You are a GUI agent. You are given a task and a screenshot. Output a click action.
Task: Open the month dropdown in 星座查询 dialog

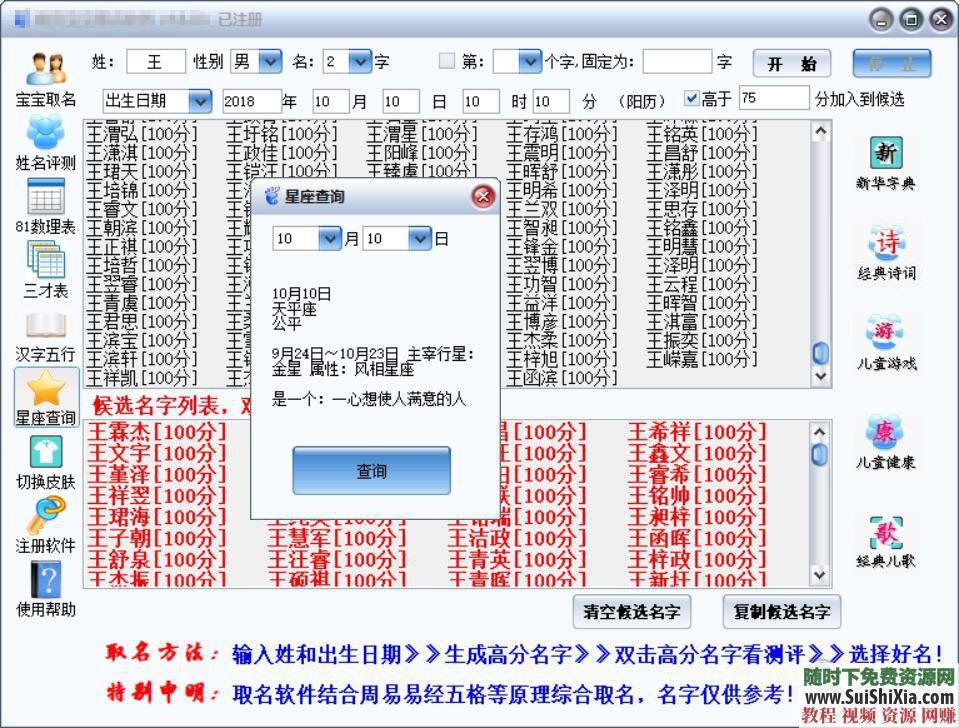pos(331,239)
